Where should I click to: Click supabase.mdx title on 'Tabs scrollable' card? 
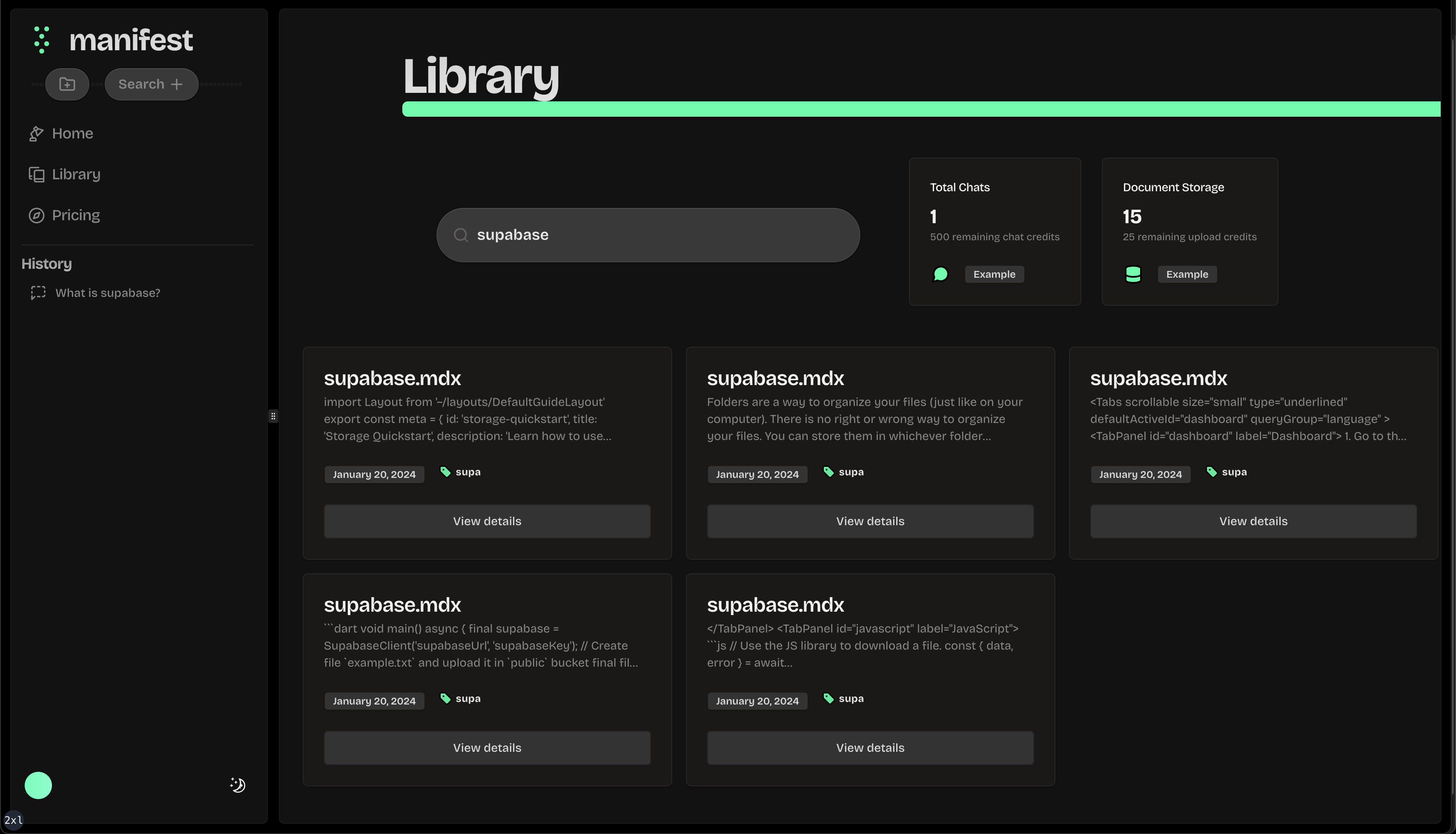(x=1158, y=378)
